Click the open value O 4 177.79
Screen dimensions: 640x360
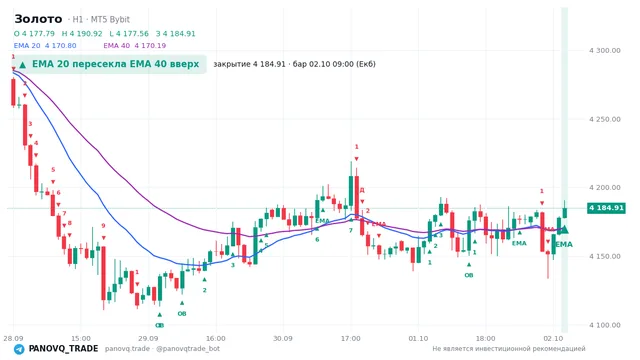[34, 33]
